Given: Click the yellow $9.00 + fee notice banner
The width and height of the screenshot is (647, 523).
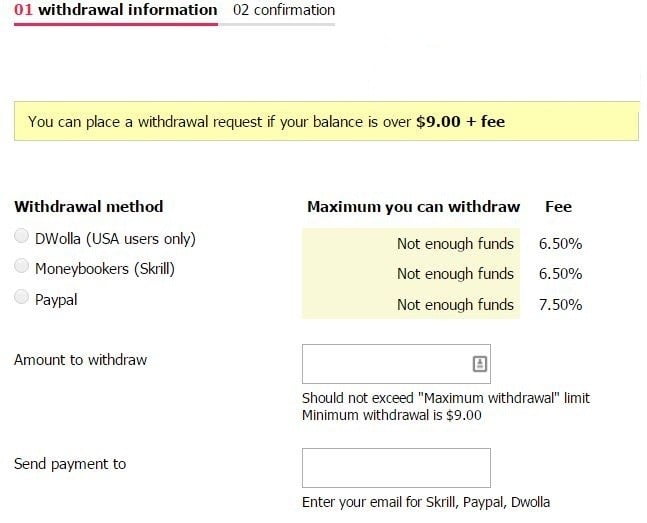Looking at the screenshot, I should coord(326,121).
